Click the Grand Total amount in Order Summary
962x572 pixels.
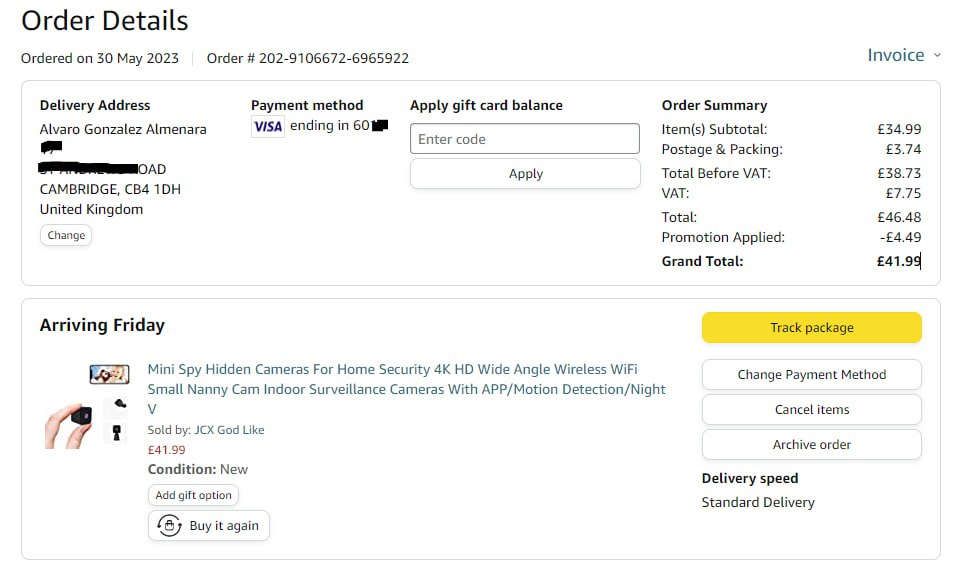click(x=898, y=261)
